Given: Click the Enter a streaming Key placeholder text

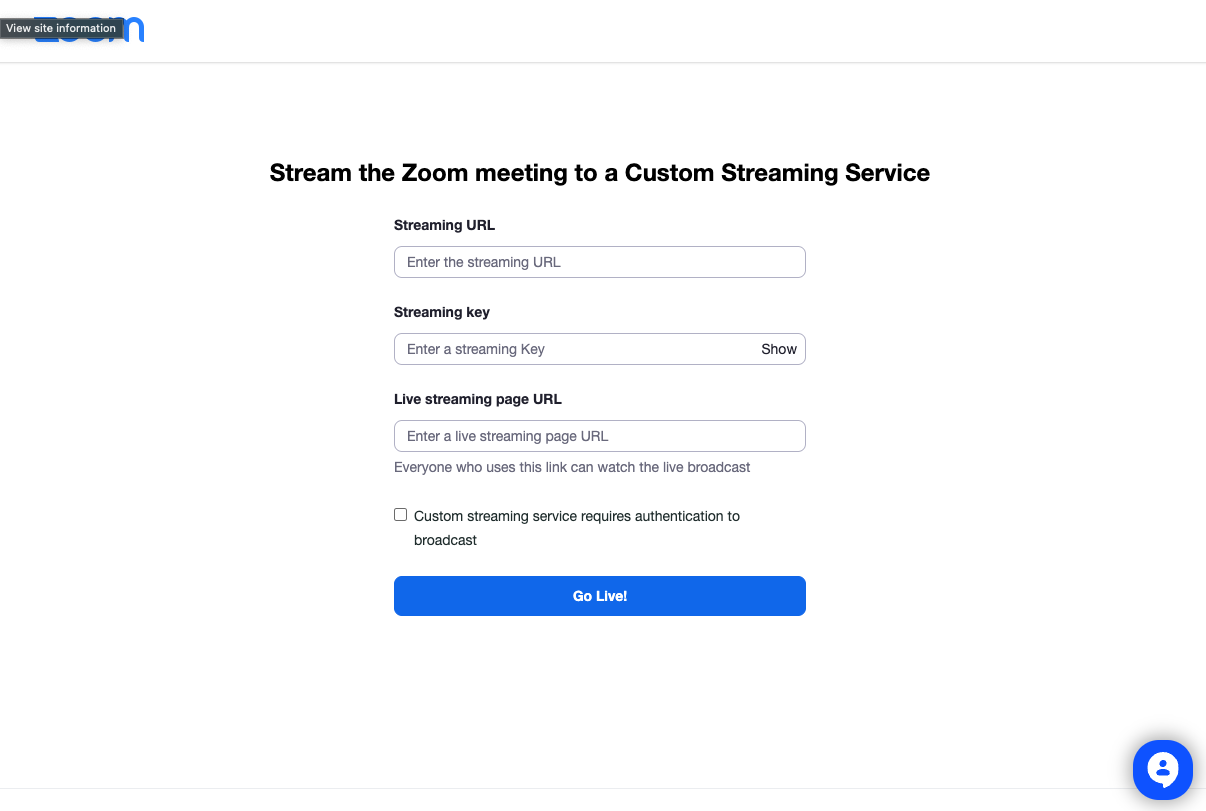Looking at the screenshot, I should pos(476,349).
